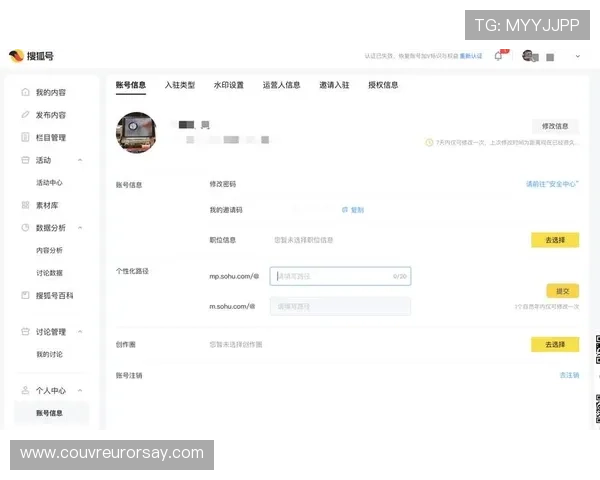600x480 pixels.
Task: Click the account avatar in header
Action: pyautogui.click(x=528, y=56)
